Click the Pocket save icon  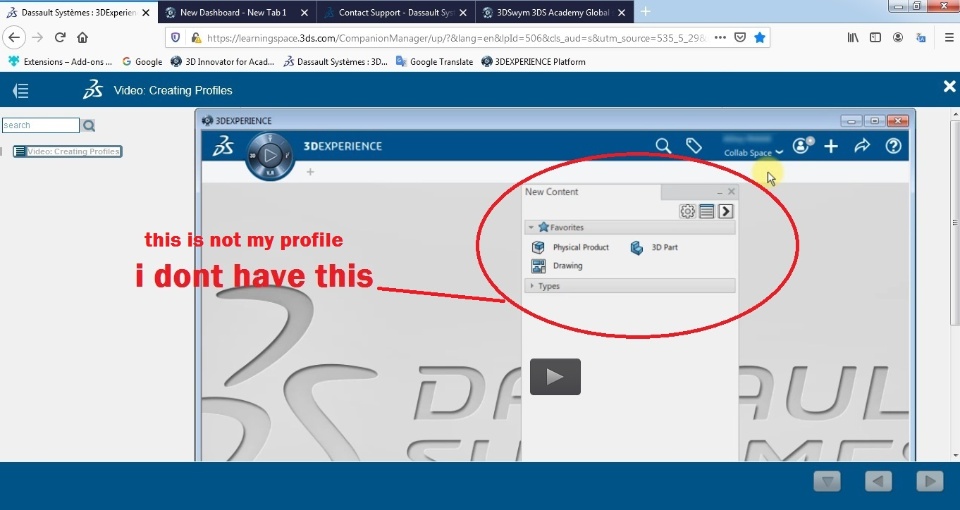(x=740, y=37)
